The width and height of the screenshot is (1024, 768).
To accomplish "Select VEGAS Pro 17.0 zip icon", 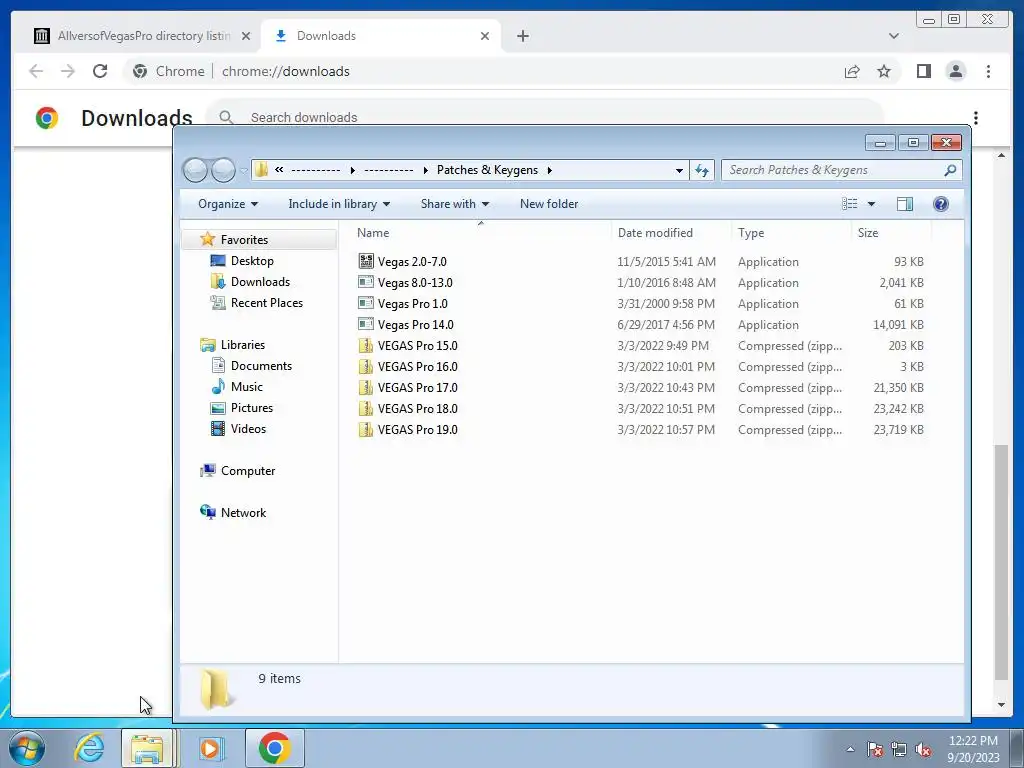I will pos(366,387).
